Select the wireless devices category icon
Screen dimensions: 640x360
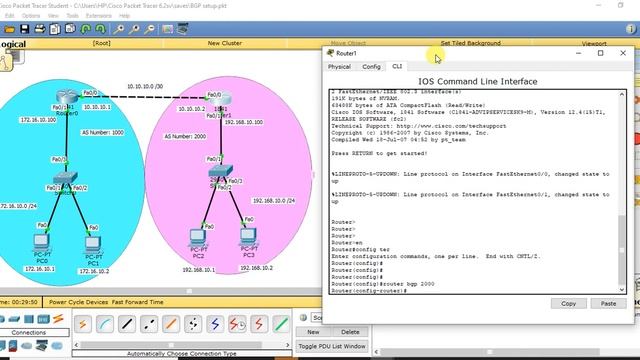[x=43, y=319]
